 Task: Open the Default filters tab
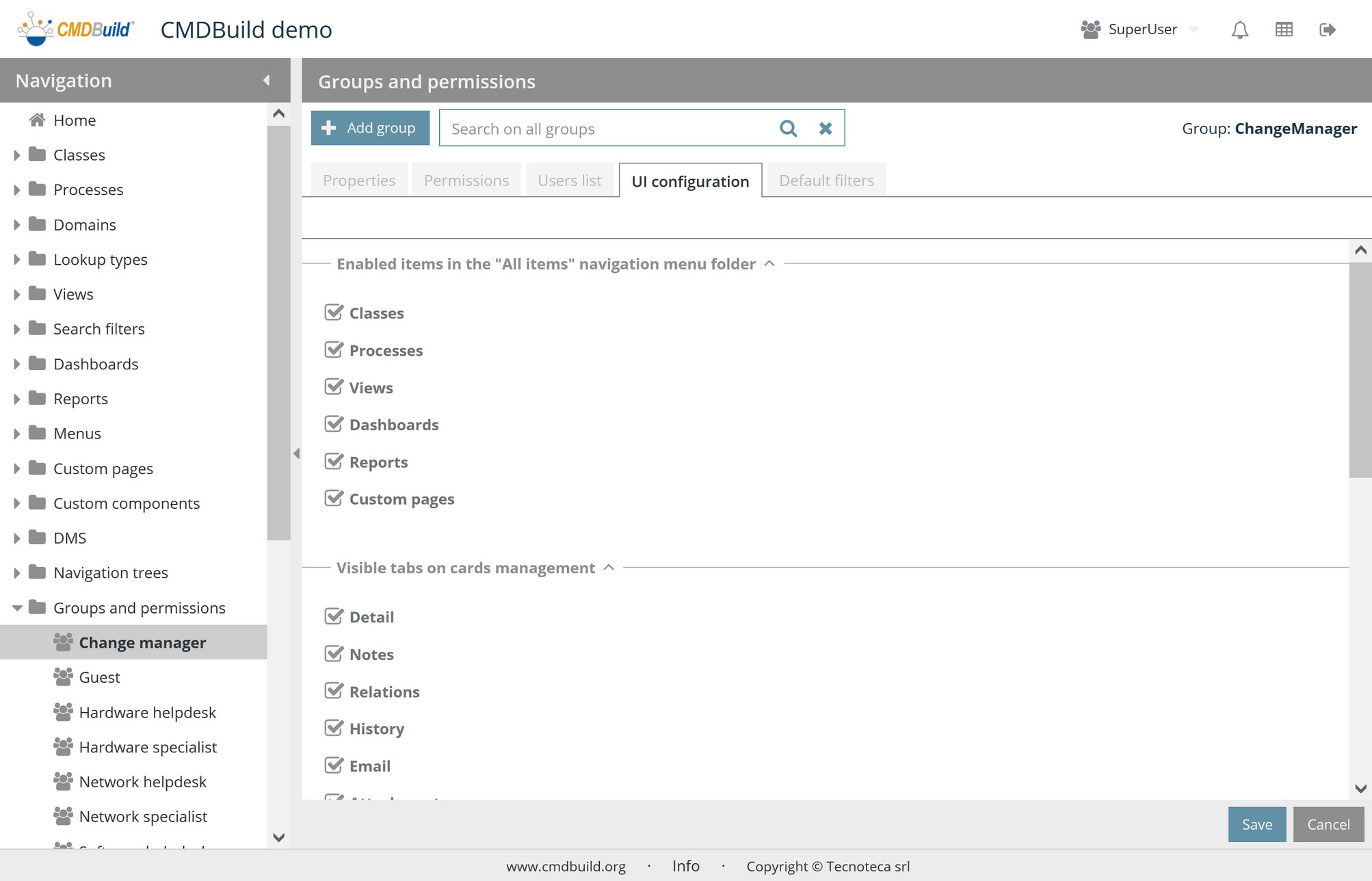(826, 181)
